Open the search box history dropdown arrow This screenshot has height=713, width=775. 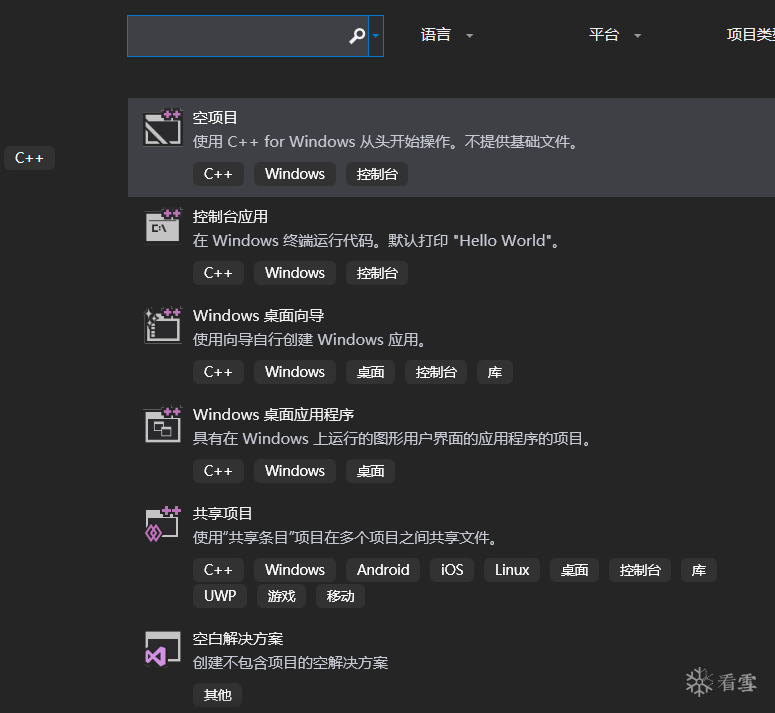pyautogui.click(x=376, y=36)
